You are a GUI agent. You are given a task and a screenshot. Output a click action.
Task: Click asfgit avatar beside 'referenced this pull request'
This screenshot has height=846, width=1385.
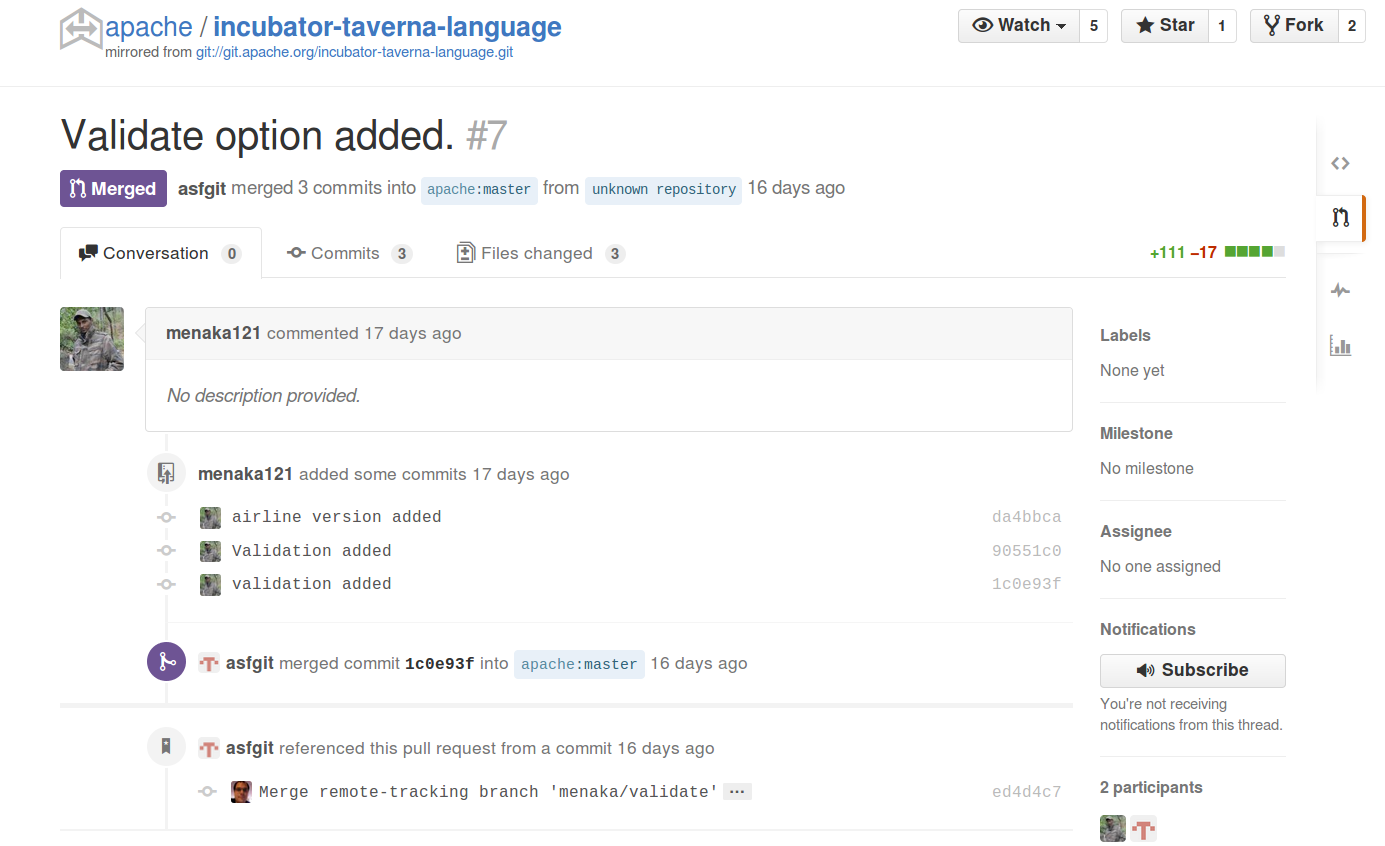coord(209,748)
